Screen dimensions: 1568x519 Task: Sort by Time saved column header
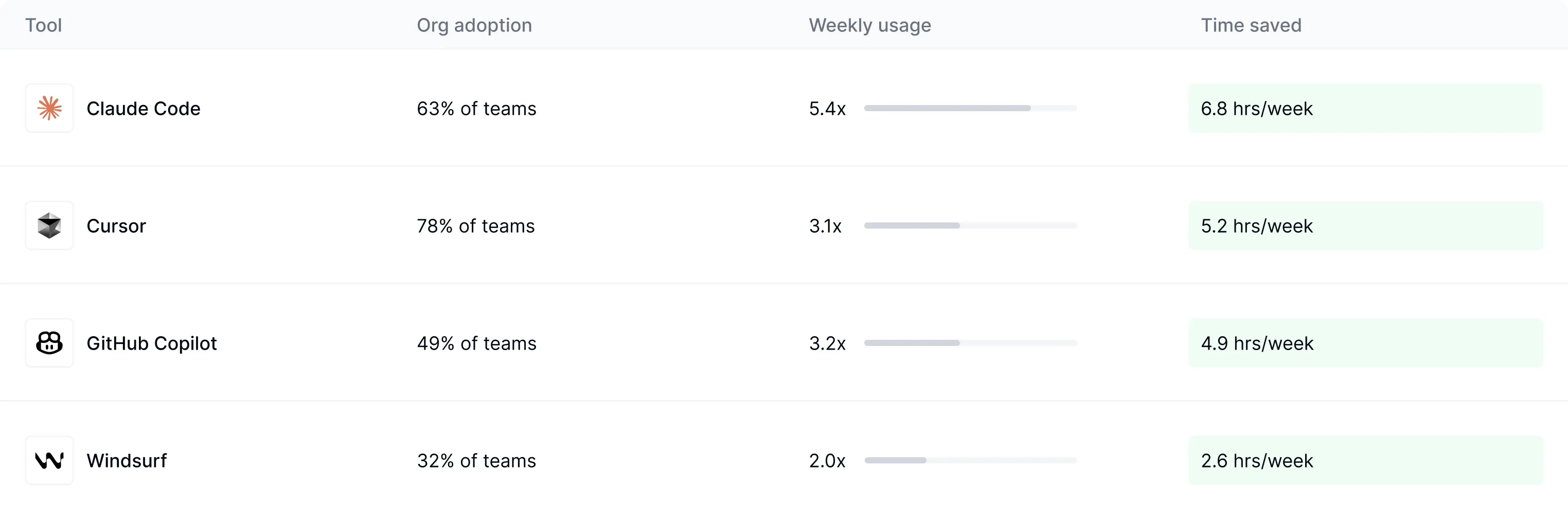pyautogui.click(x=1251, y=25)
